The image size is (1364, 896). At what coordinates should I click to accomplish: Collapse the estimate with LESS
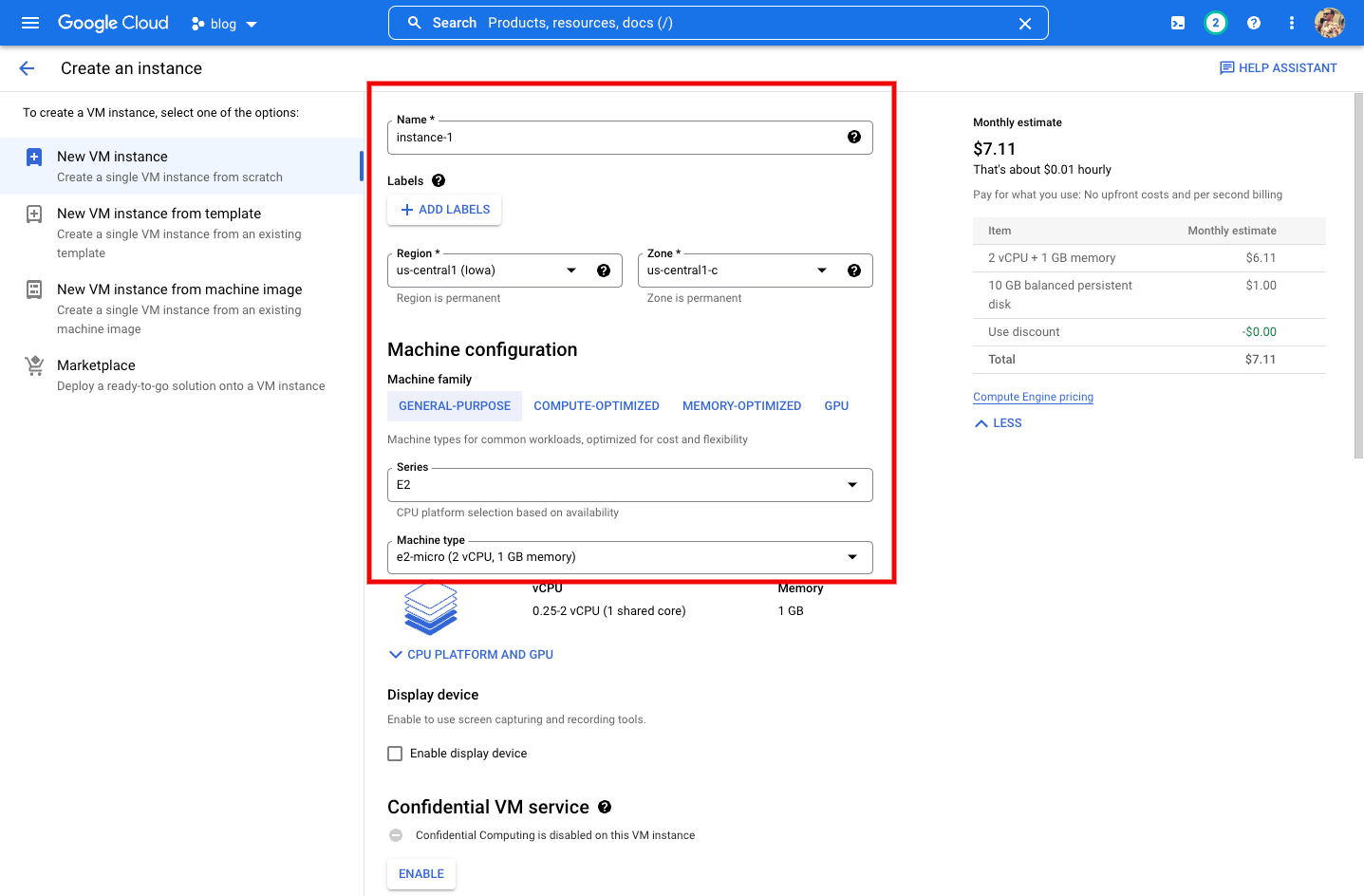[999, 423]
